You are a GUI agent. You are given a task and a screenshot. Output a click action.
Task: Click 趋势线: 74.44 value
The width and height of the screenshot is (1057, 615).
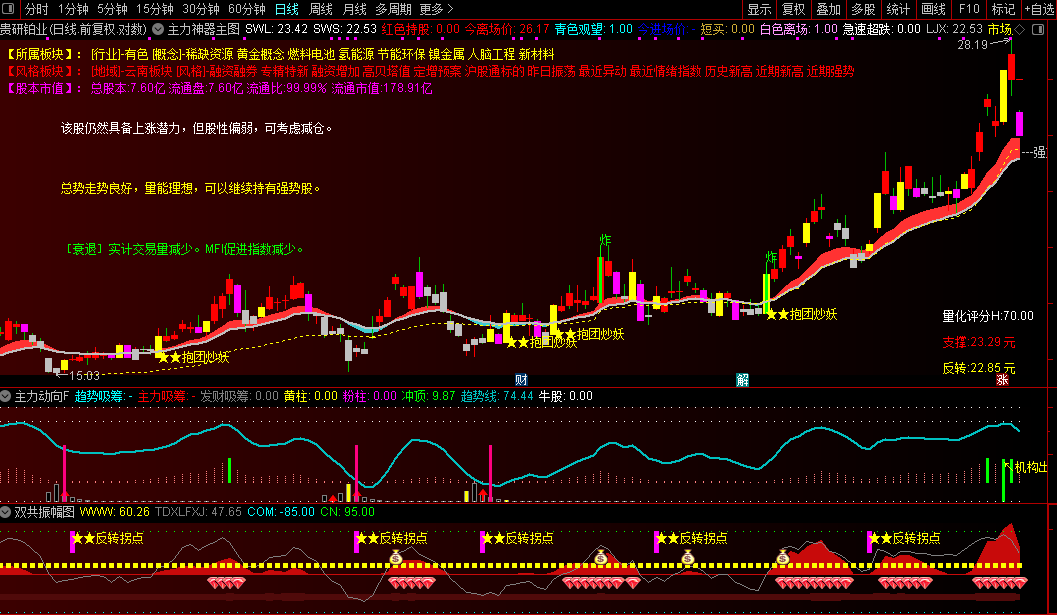click(497, 397)
